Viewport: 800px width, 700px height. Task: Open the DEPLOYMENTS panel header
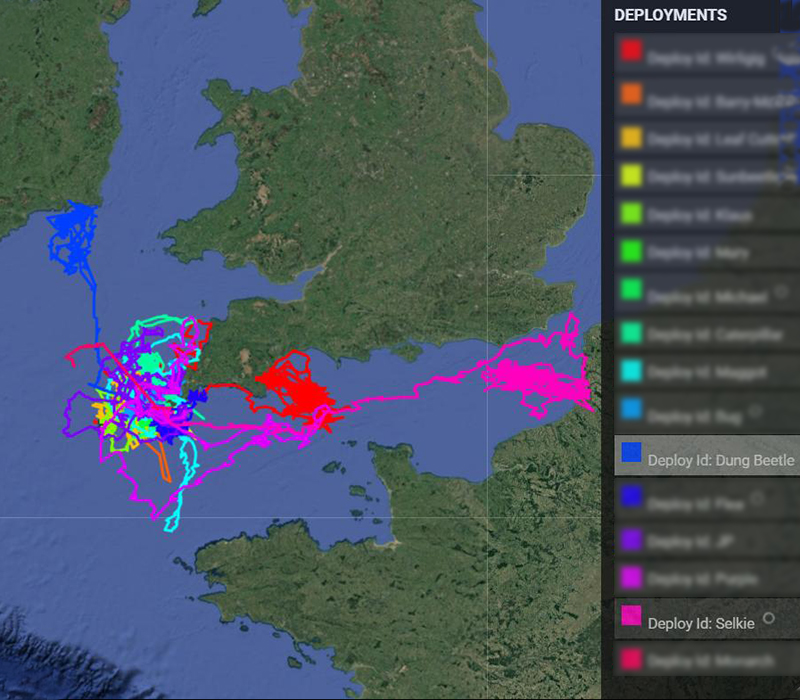(x=670, y=15)
